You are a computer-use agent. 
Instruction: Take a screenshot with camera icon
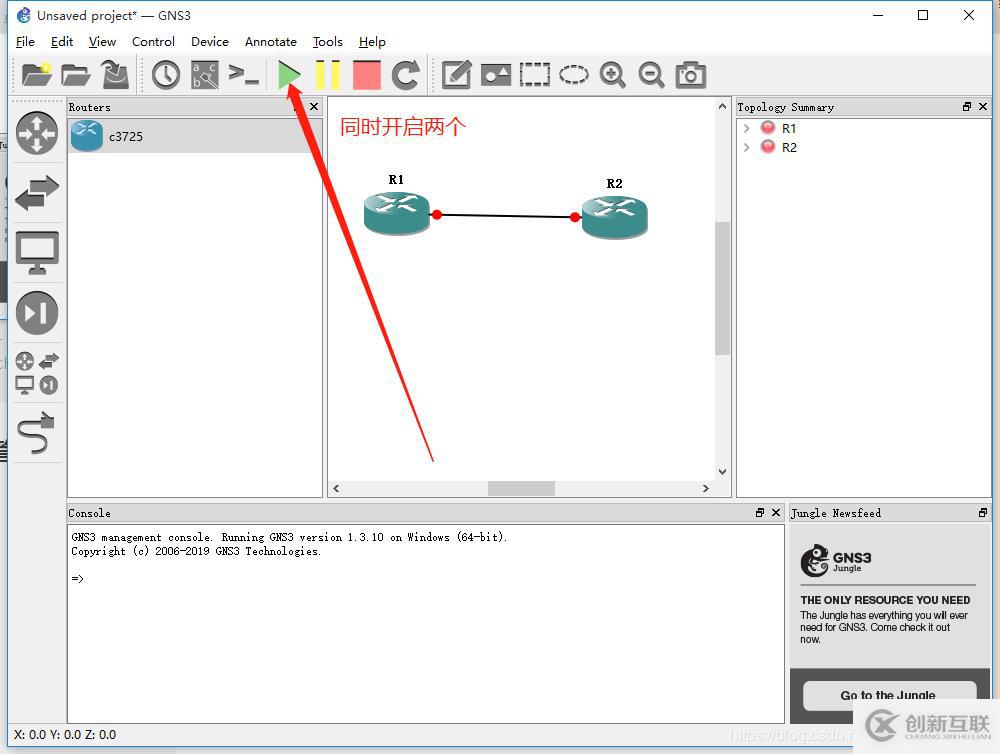(x=691, y=75)
